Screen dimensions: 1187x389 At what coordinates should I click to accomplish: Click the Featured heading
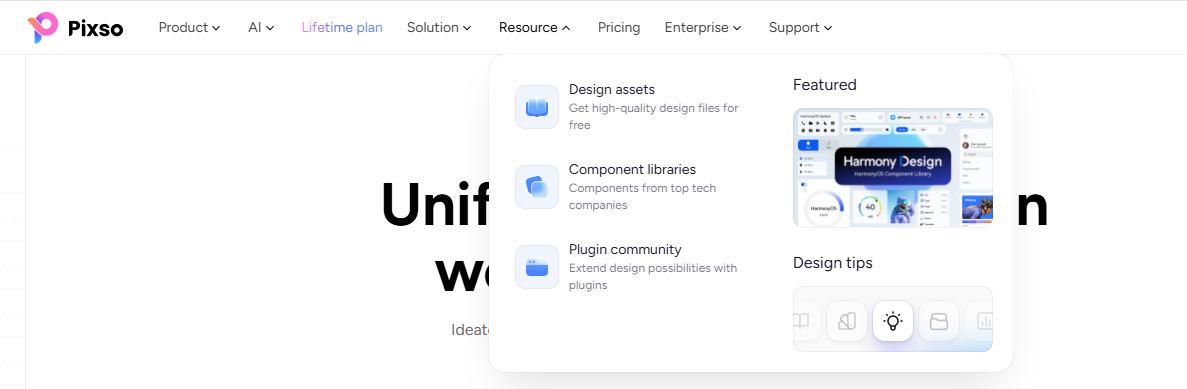824,85
